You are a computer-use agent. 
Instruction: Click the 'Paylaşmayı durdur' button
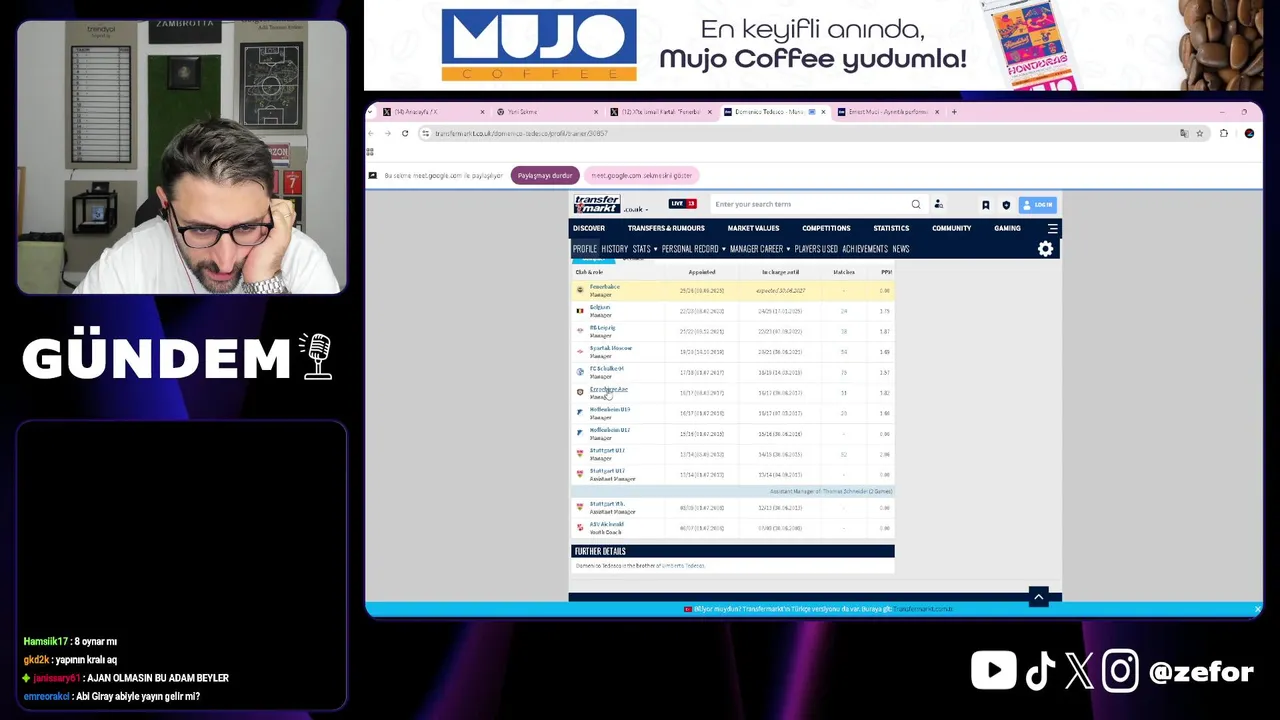pos(545,175)
